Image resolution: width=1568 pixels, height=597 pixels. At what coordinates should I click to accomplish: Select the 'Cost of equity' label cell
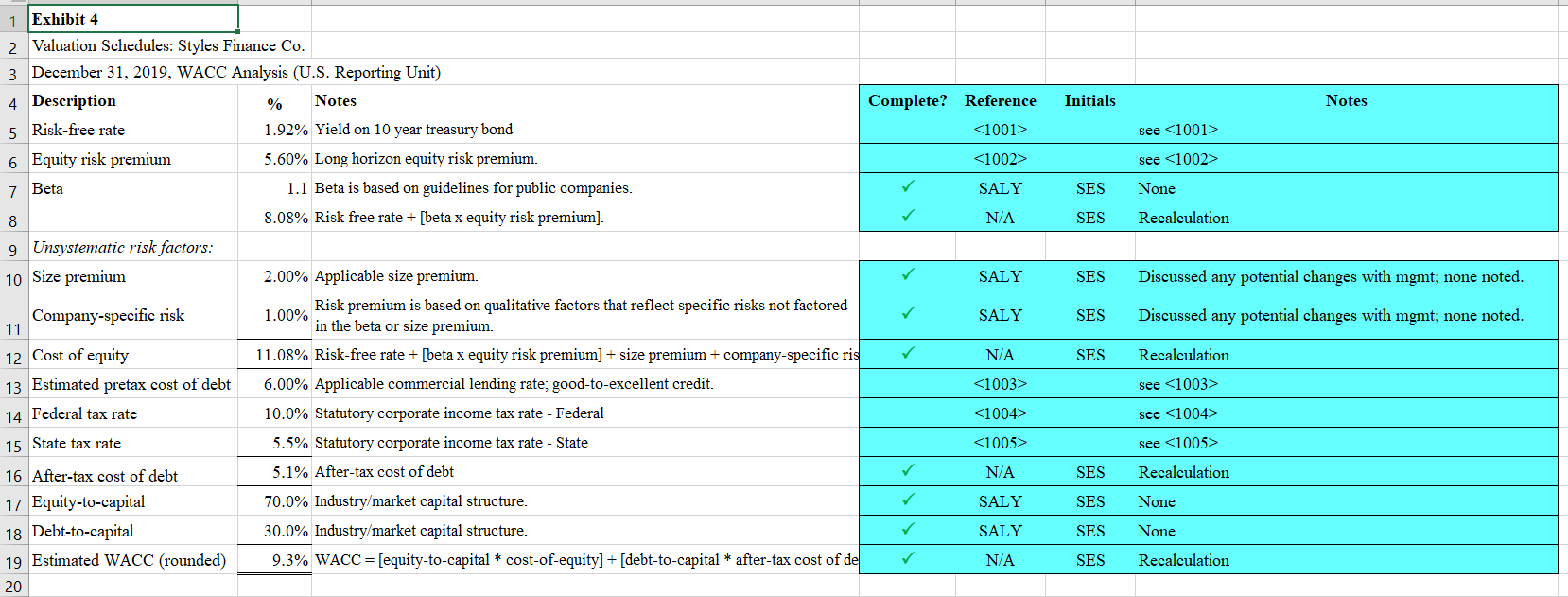(133, 355)
